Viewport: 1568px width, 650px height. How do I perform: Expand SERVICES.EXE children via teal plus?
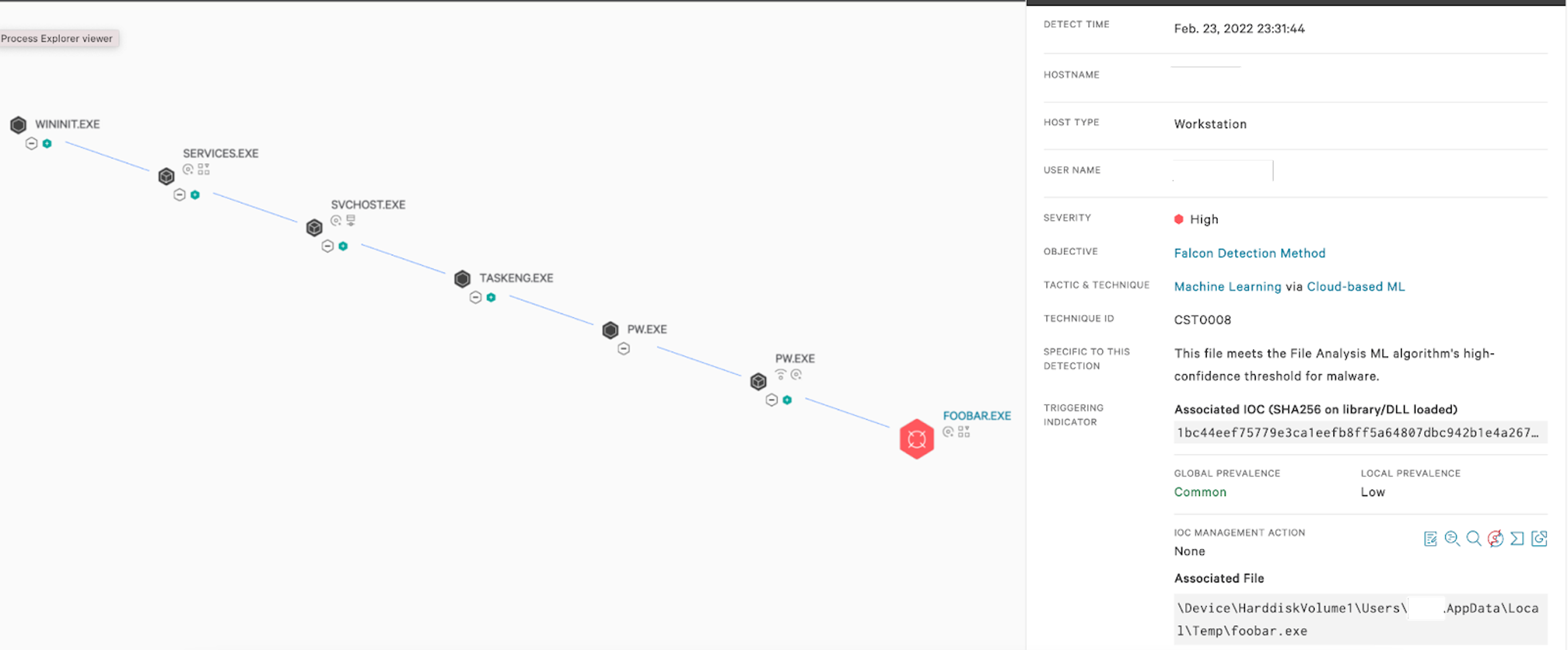click(x=195, y=195)
